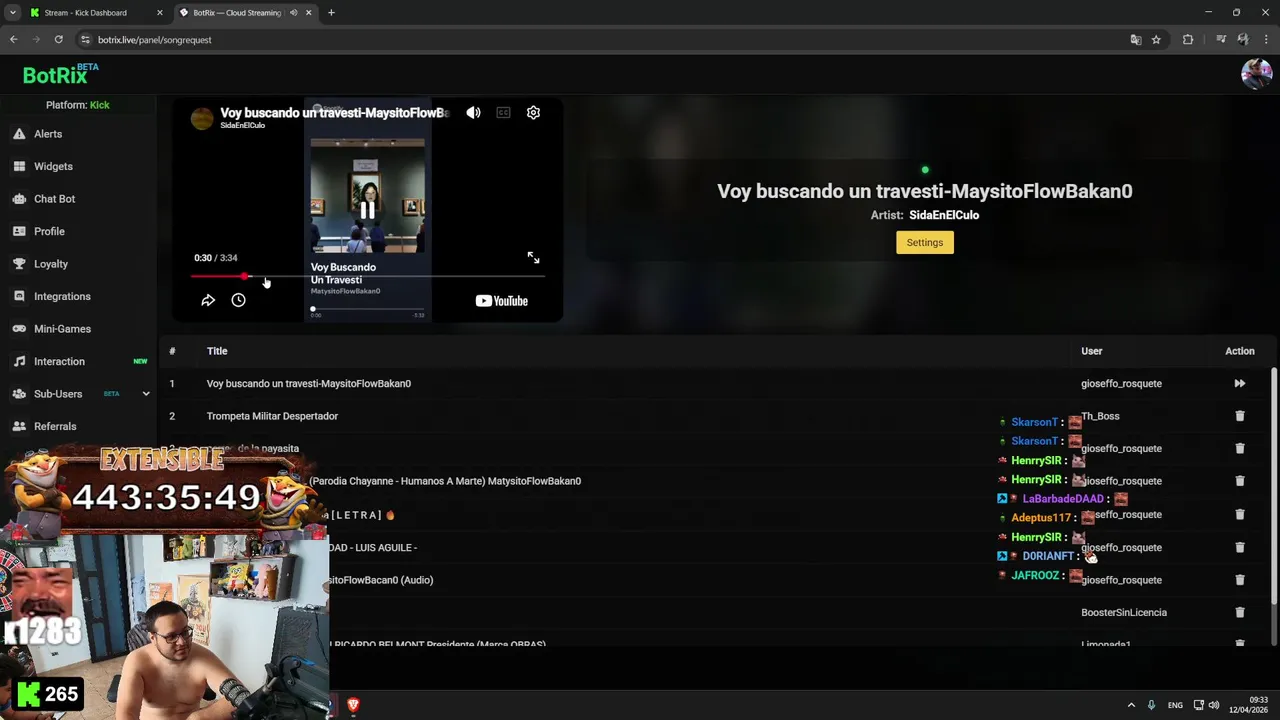The width and height of the screenshot is (1280, 720).
Task: Open Brave browser in the taskbar
Action: click(x=353, y=705)
